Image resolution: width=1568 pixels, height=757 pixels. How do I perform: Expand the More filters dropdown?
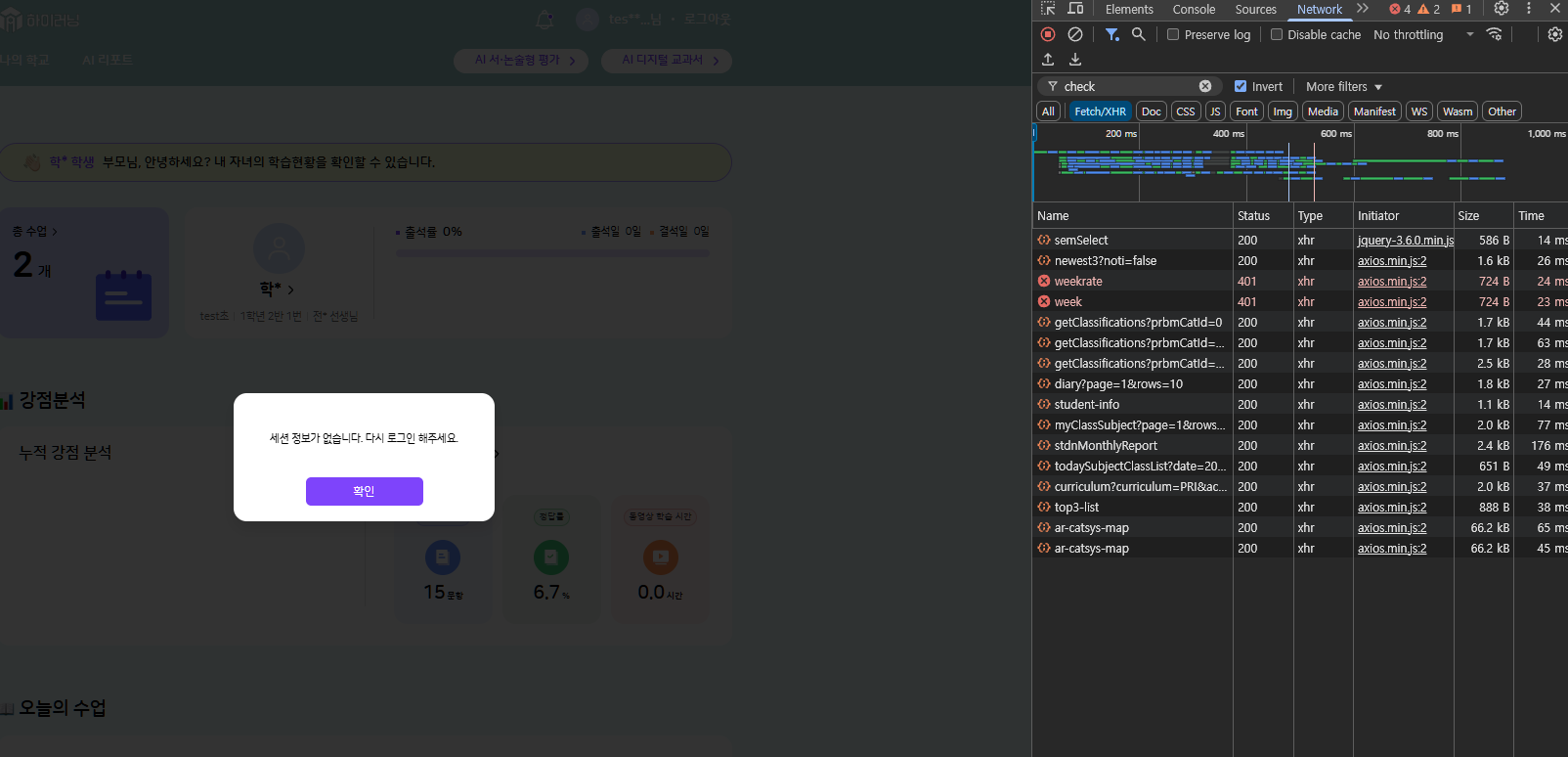pyautogui.click(x=1344, y=86)
